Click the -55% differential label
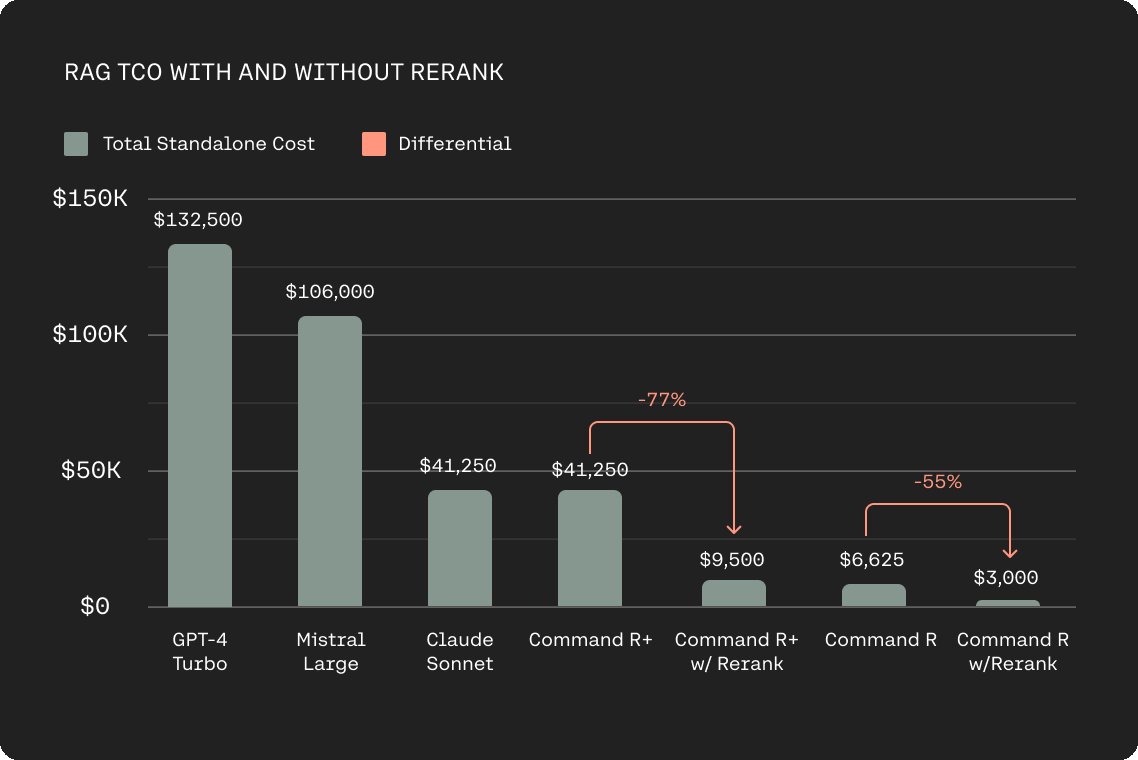 pyautogui.click(x=938, y=481)
